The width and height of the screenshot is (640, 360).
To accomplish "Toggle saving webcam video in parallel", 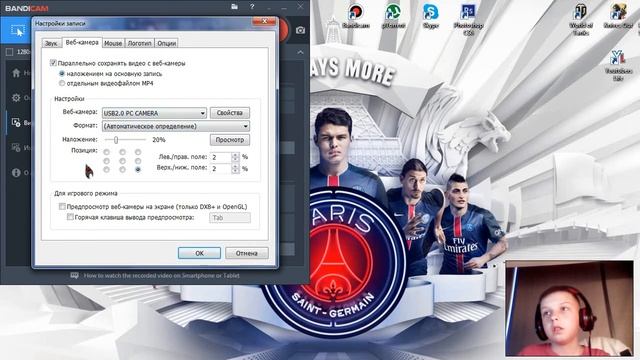I will 53,63.
